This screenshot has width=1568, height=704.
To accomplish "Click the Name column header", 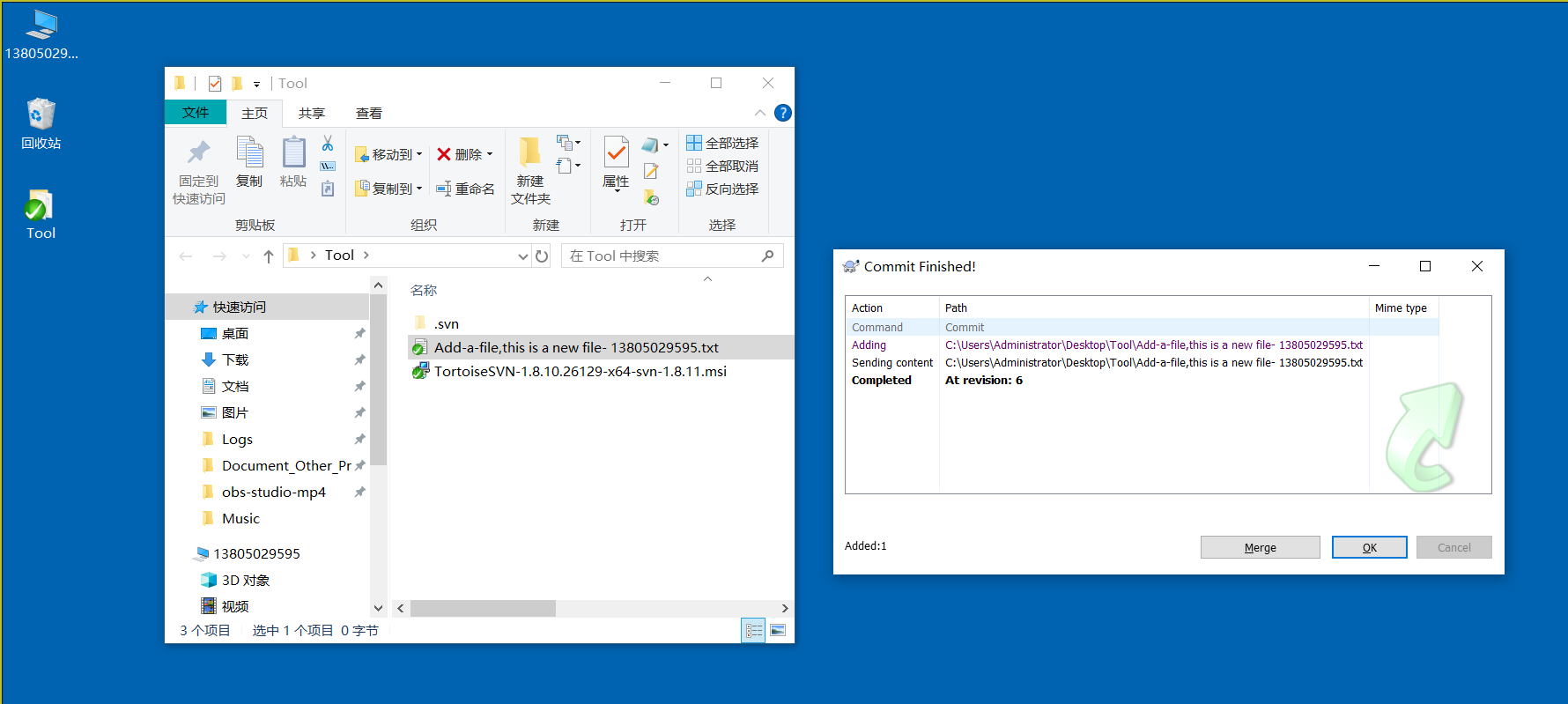I will coord(424,290).
